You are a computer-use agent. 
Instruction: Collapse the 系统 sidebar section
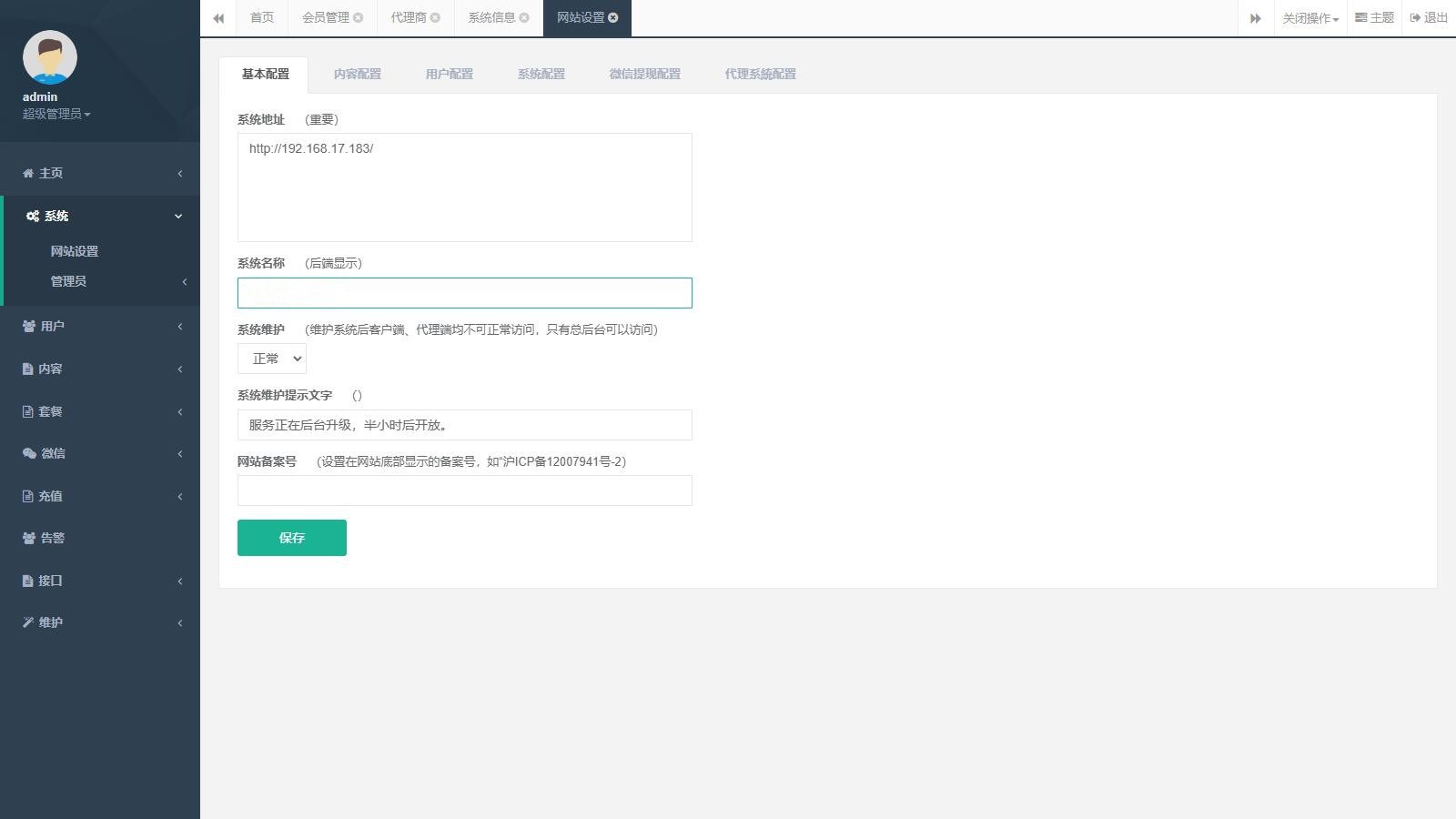tap(100, 216)
